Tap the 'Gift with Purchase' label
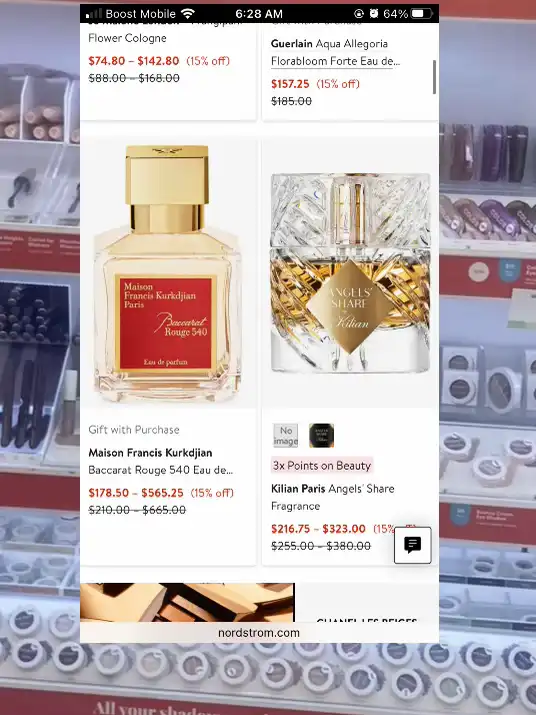This screenshot has height=715, width=536. click(x=134, y=430)
